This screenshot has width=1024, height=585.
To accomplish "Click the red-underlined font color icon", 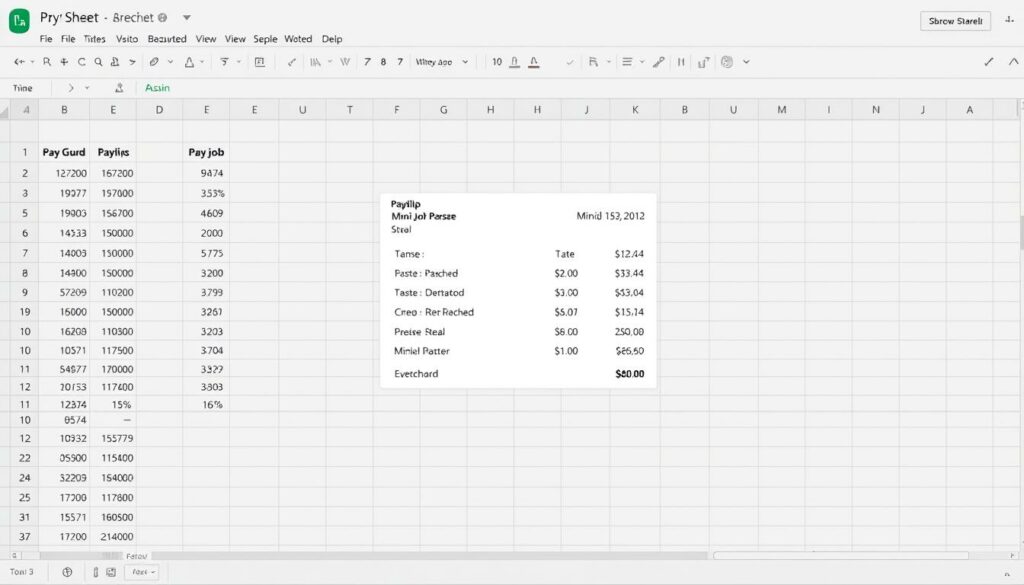I will [534, 62].
